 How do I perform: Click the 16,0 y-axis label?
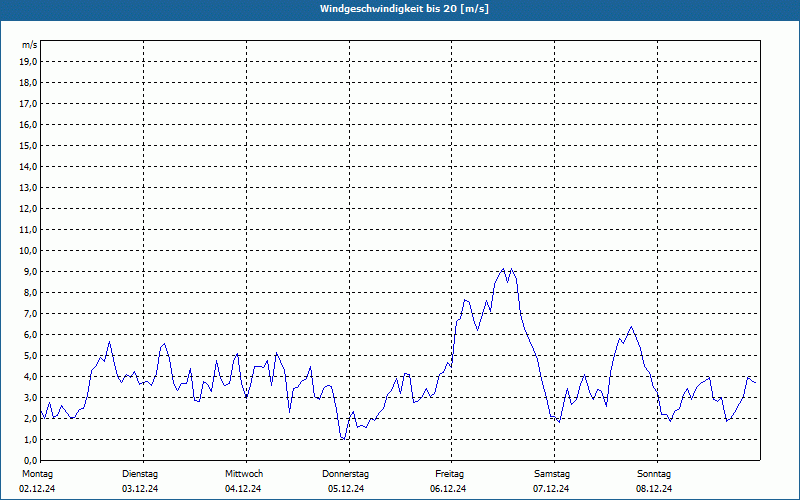pyautogui.click(x=28, y=124)
